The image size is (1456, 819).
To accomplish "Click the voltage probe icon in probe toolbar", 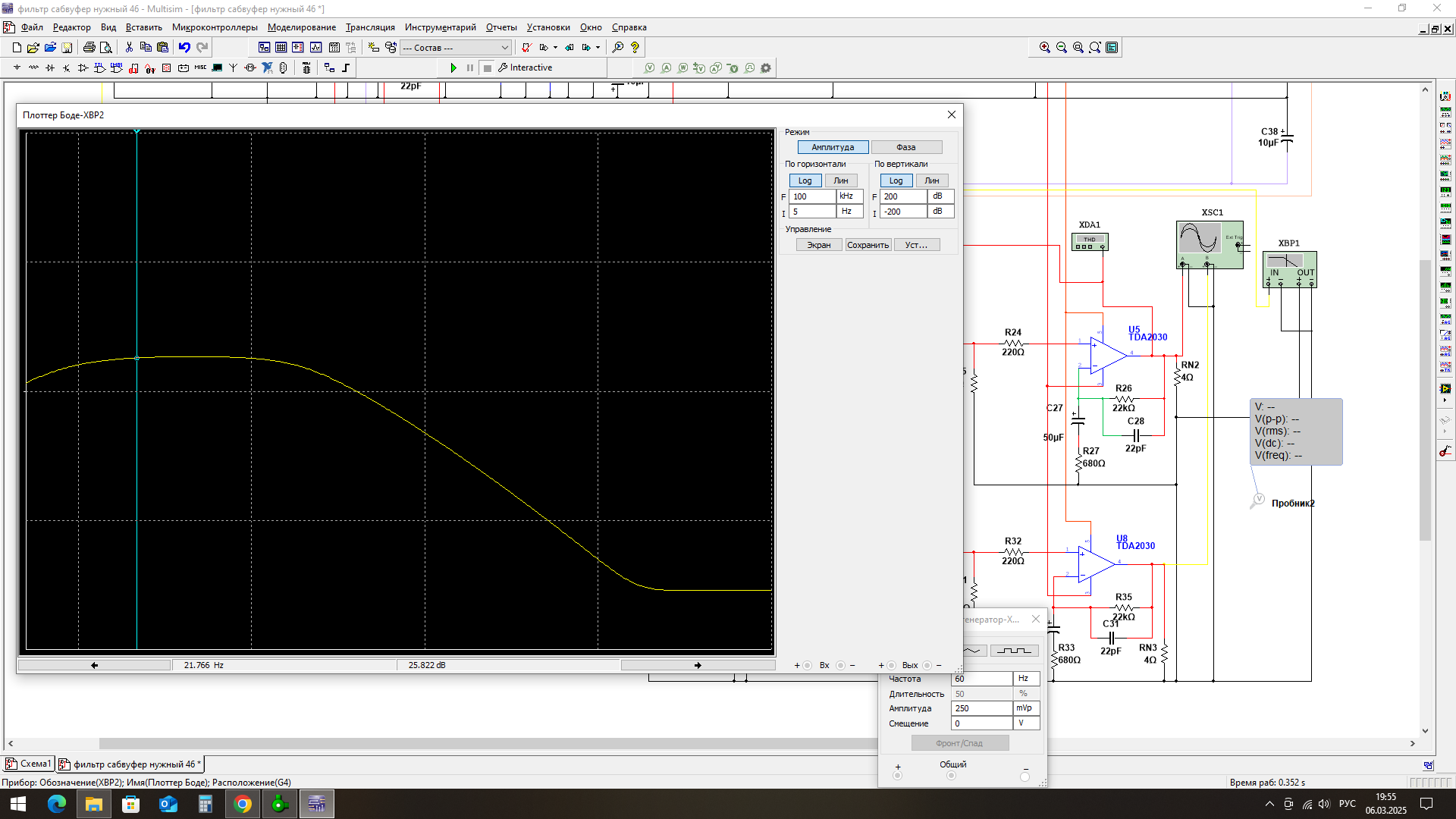I will pos(649,67).
